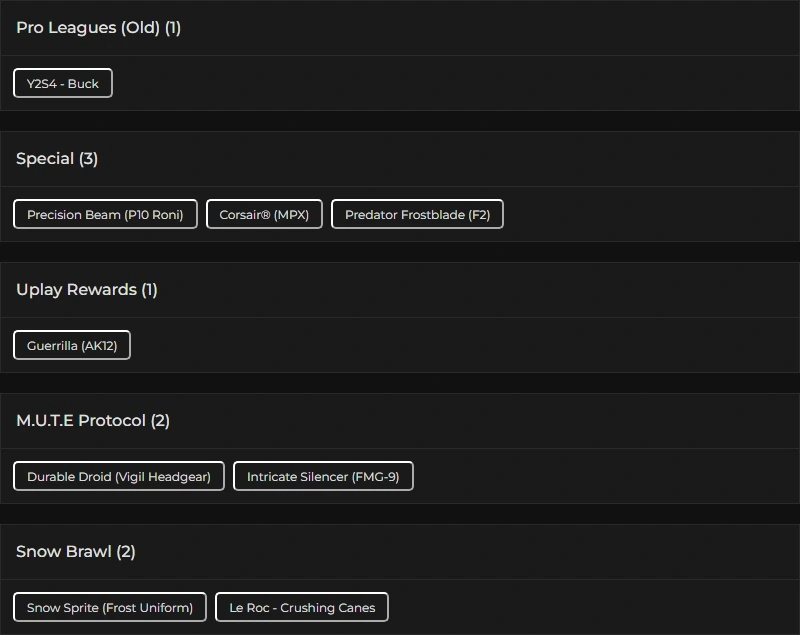Click the Y2S4 - Buck tag
The image size is (800, 635).
(x=63, y=84)
